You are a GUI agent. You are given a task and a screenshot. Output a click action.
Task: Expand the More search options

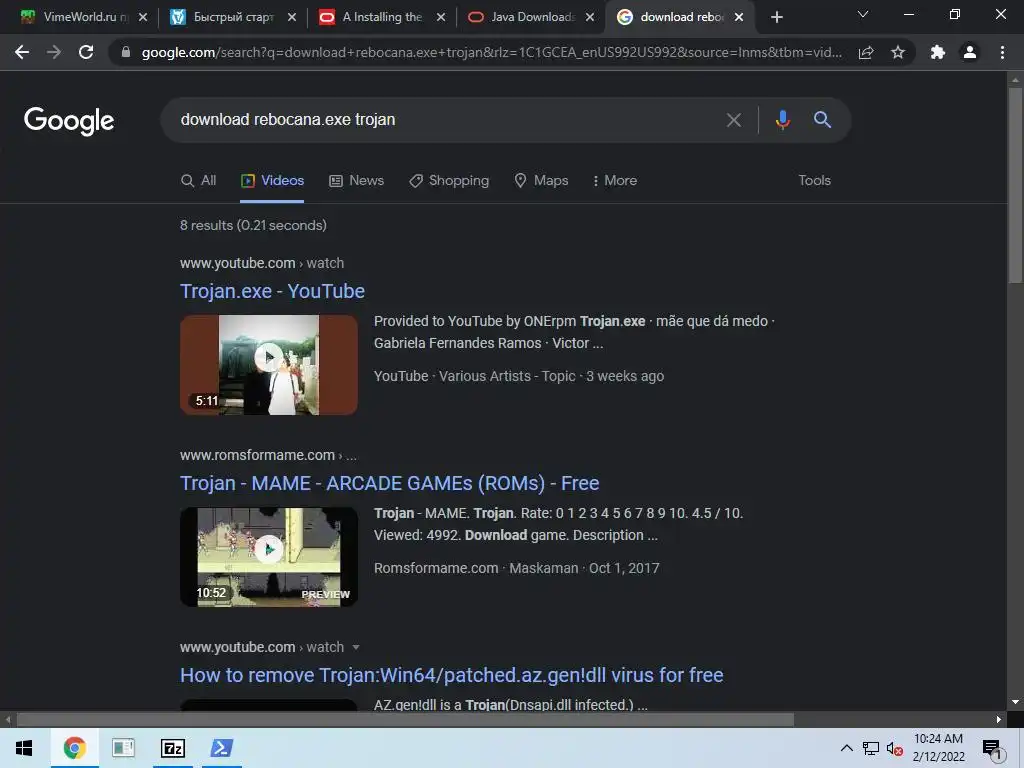click(615, 181)
